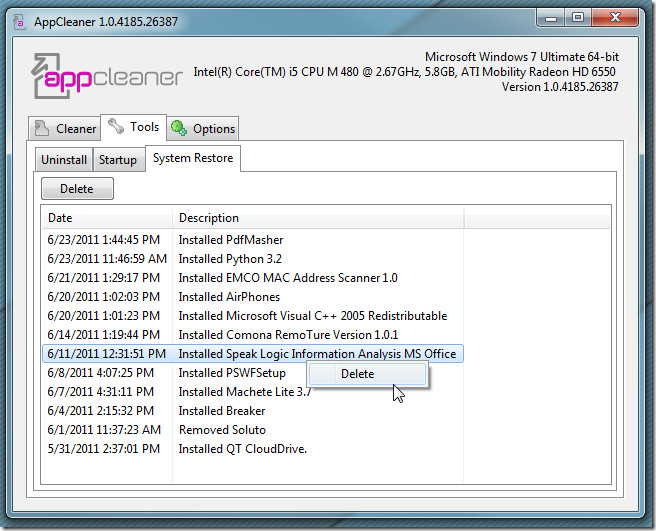Sort by the Date column header
656x531 pixels.
(x=107, y=218)
